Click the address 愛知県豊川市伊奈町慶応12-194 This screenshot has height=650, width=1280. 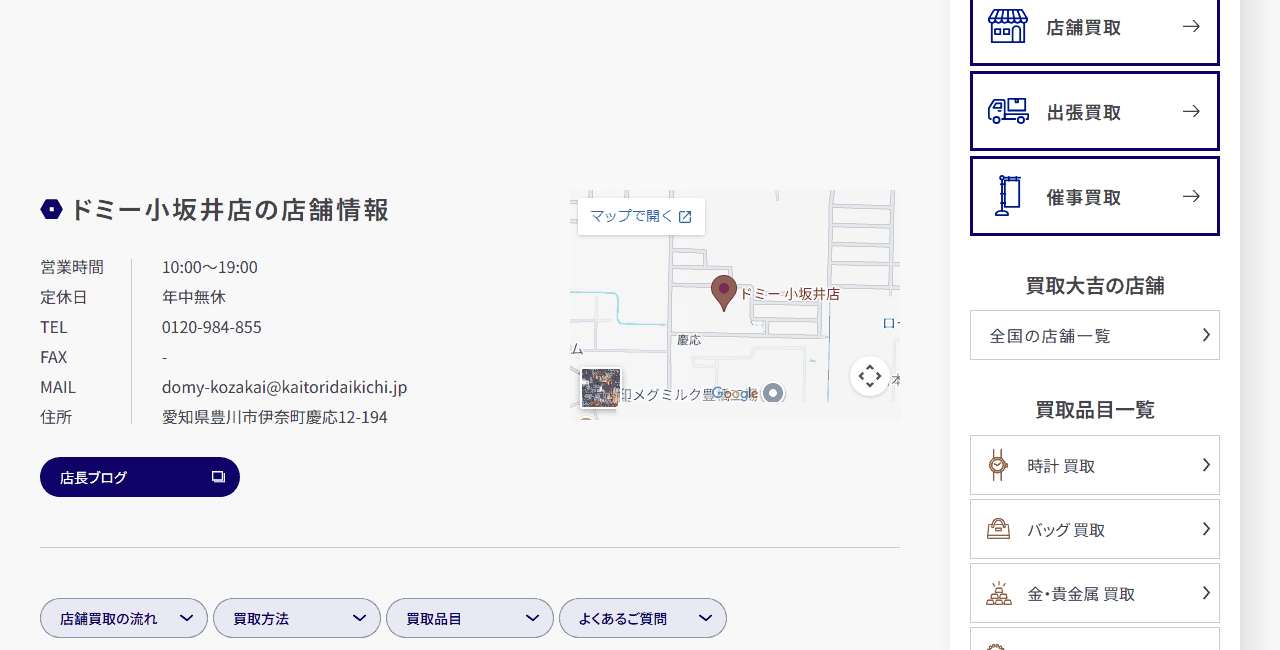tap(275, 417)
